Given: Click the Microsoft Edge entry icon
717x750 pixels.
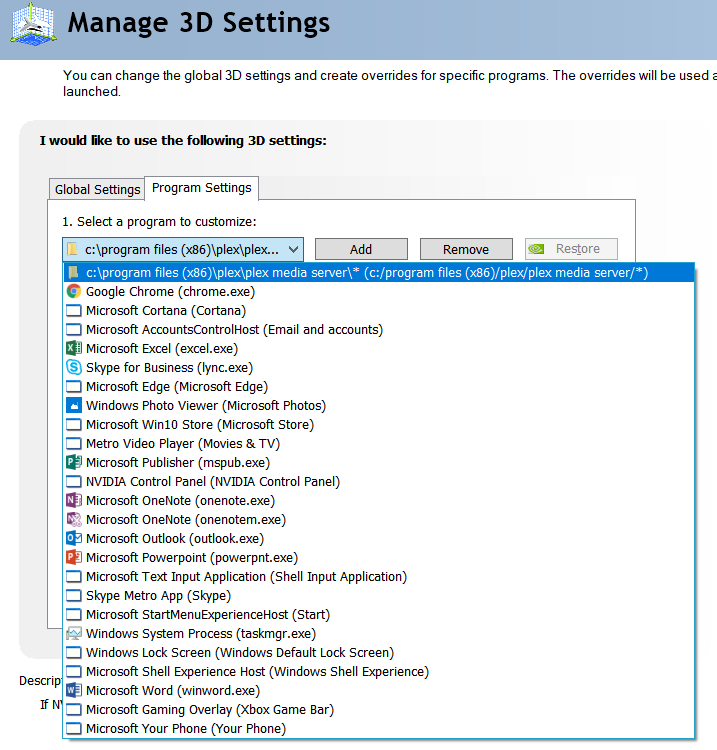Looking at the screenshot, I should coord(74,386).
